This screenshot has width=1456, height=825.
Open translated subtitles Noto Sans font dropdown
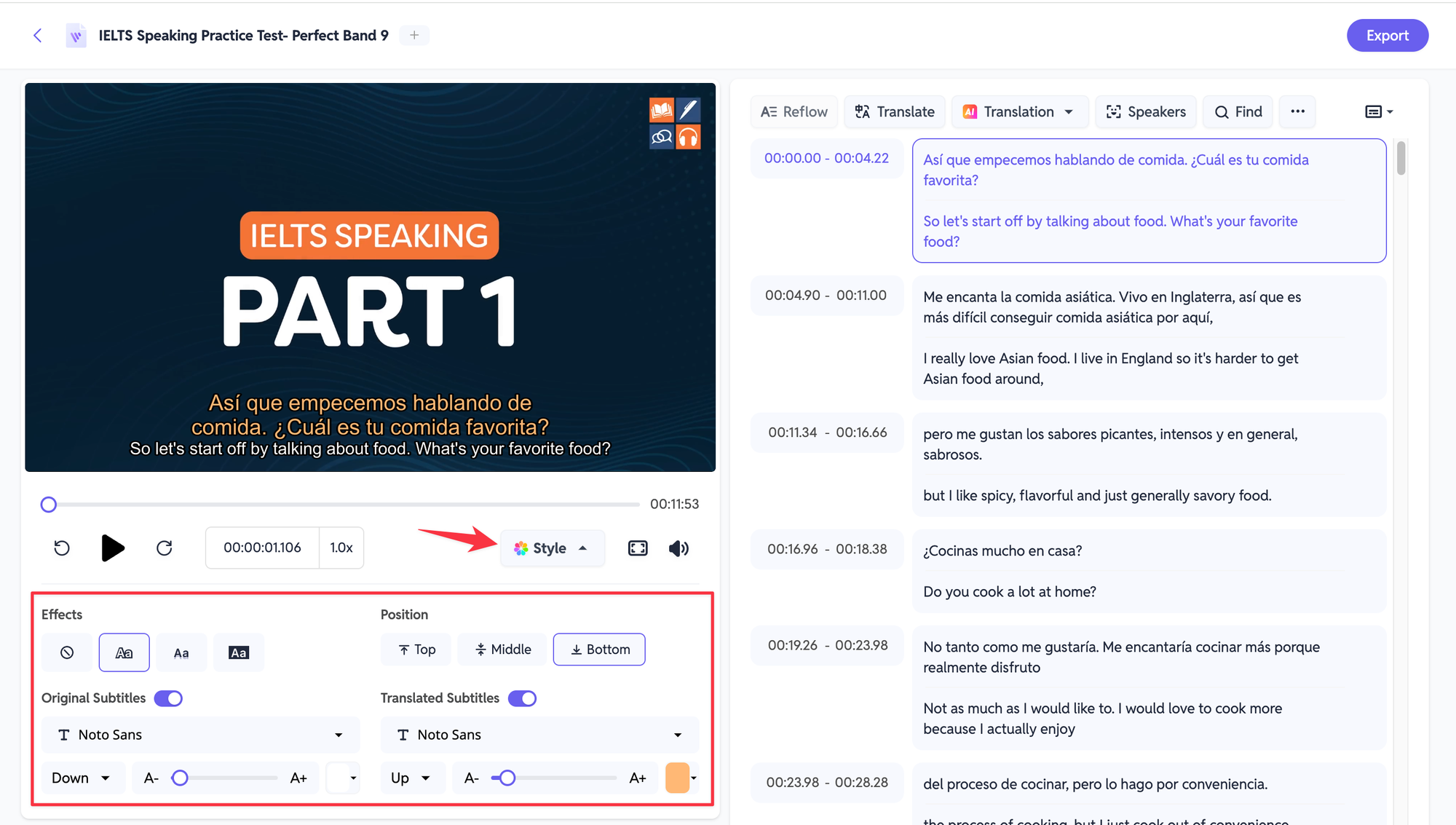(539, 735)
